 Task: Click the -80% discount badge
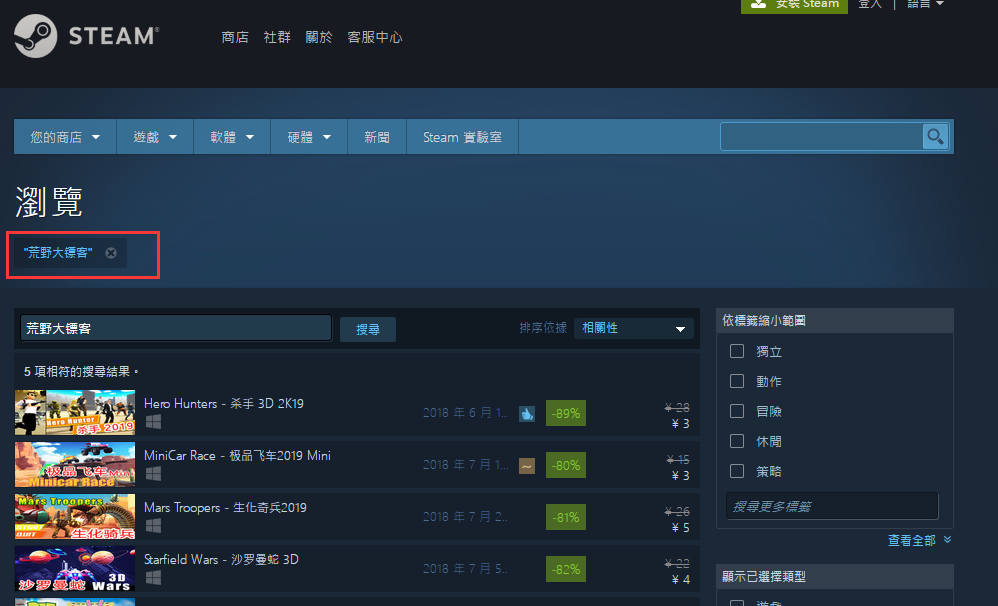tap(566, 465)
